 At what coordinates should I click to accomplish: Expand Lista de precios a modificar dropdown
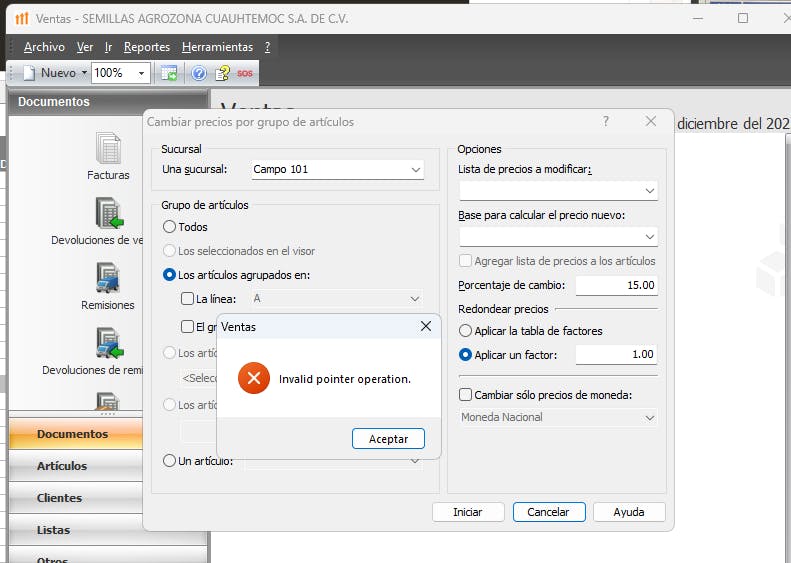coord(558,191)
